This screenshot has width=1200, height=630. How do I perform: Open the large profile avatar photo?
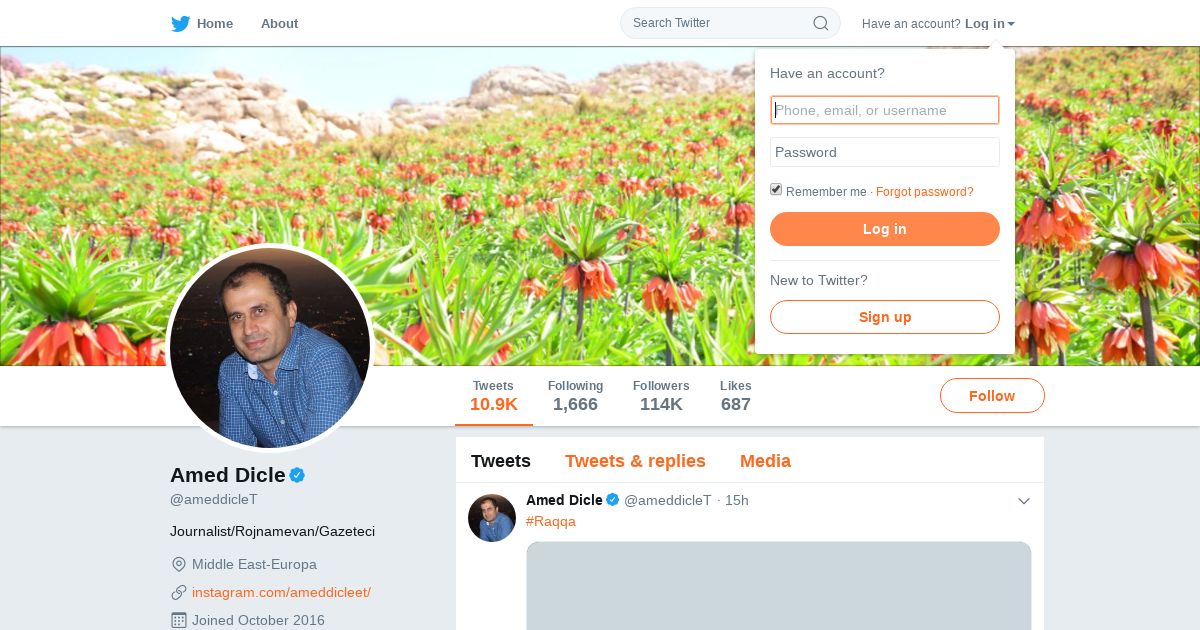pyautogui.click(x=270, y=348)
